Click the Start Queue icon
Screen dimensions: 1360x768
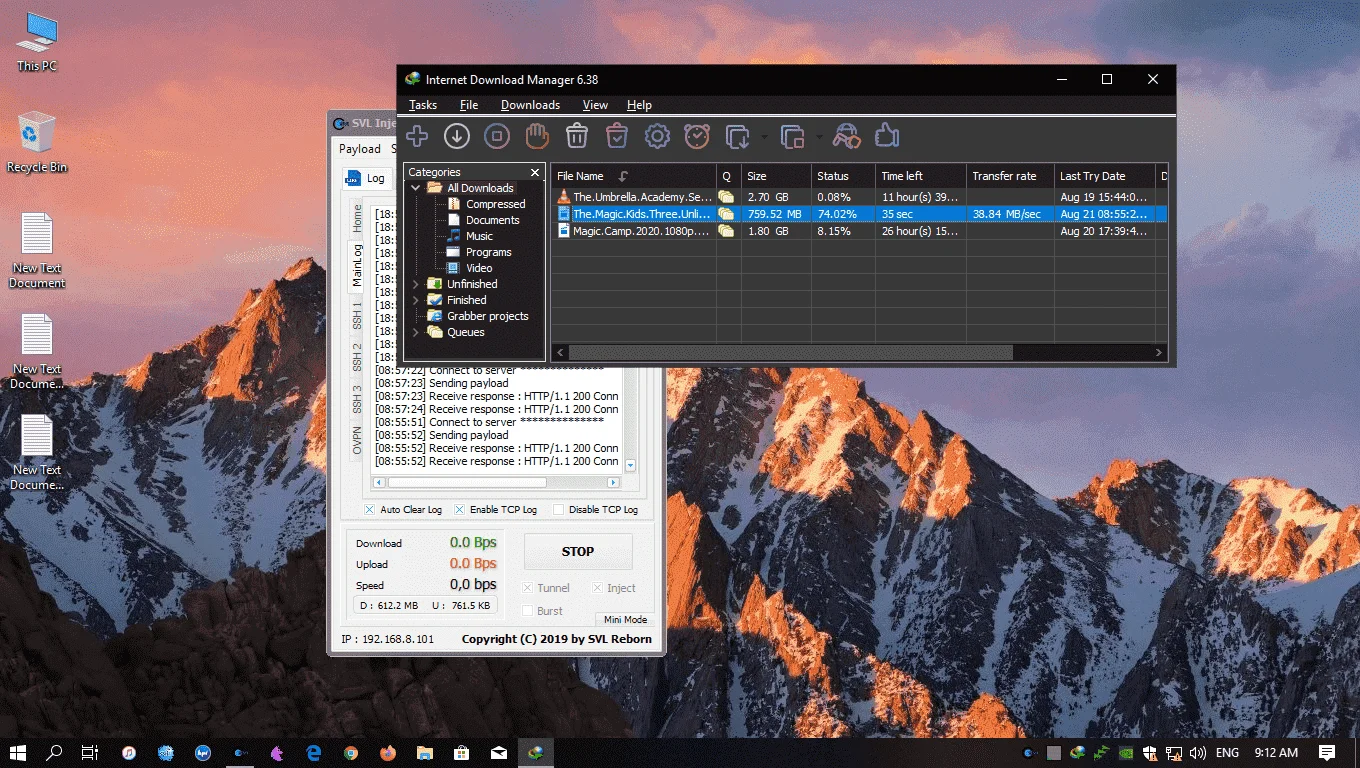738,136
